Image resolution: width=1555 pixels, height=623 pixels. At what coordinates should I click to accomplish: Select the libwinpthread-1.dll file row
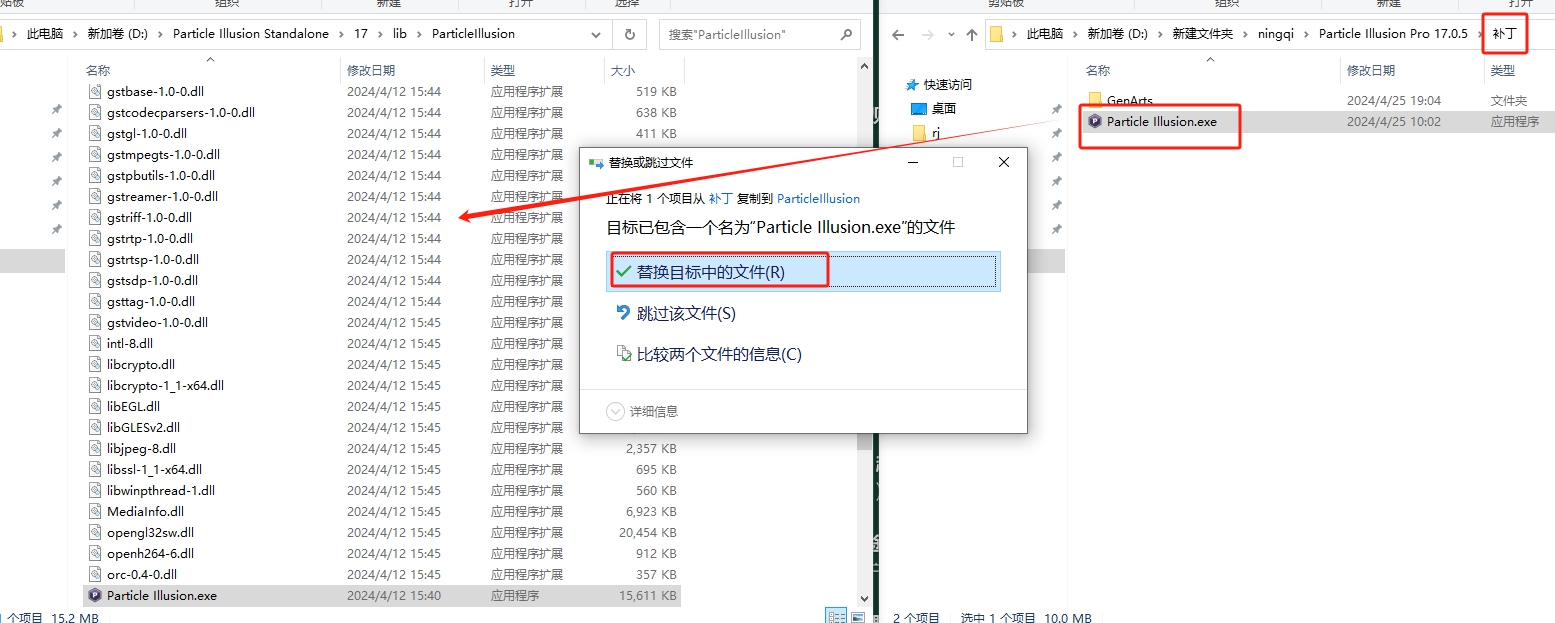click(381, 490)
